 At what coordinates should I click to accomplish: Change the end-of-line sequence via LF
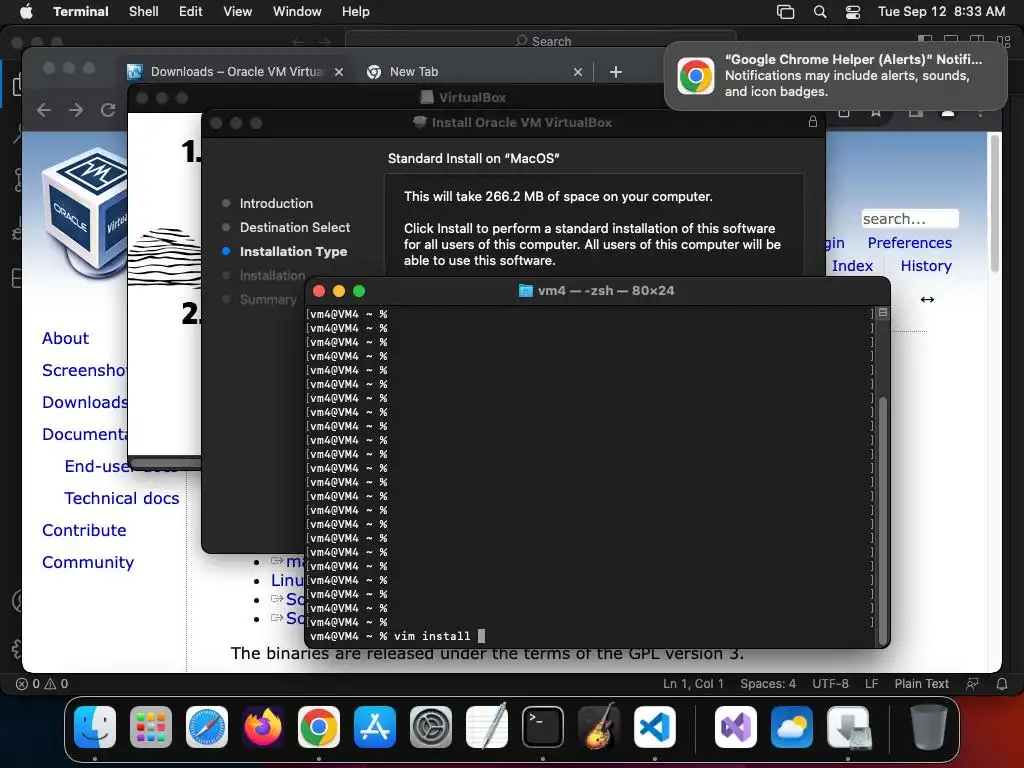[x=872, y=684]
